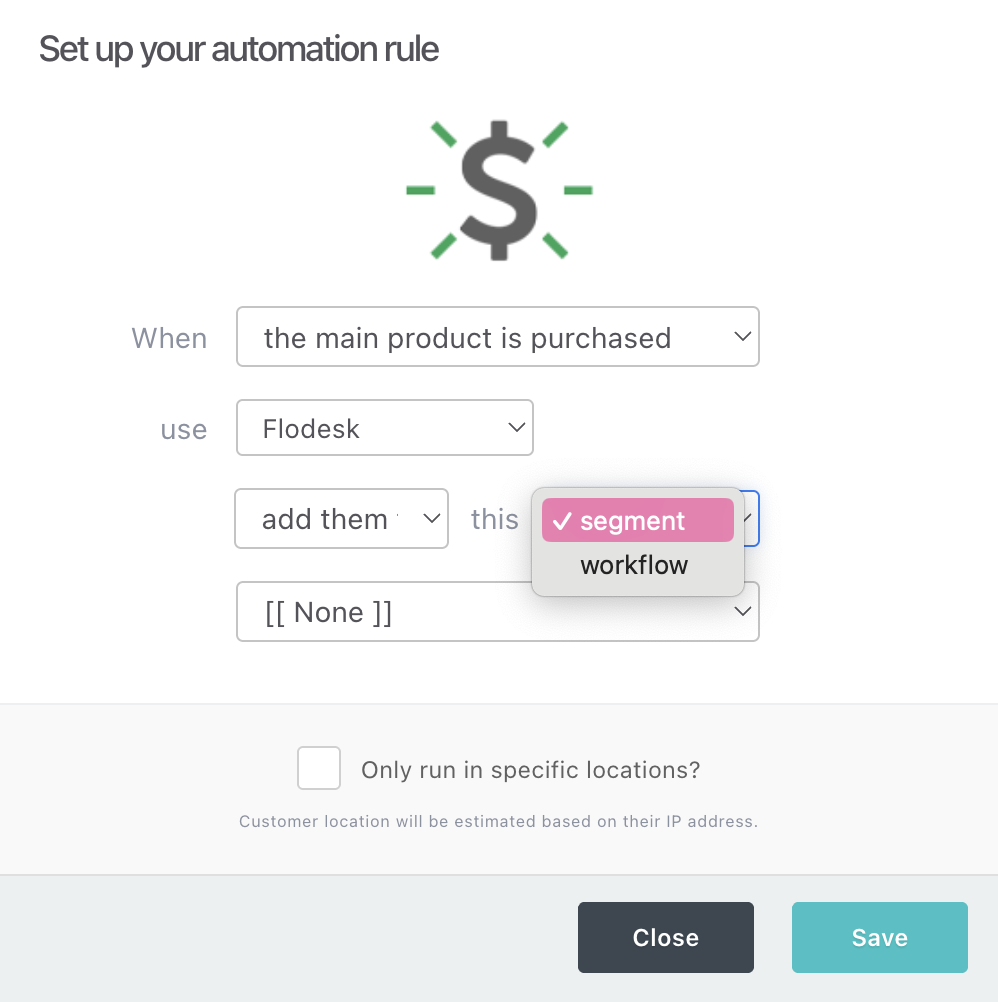
Task: Select the checked segment option
Action: (x=638, y=520)
